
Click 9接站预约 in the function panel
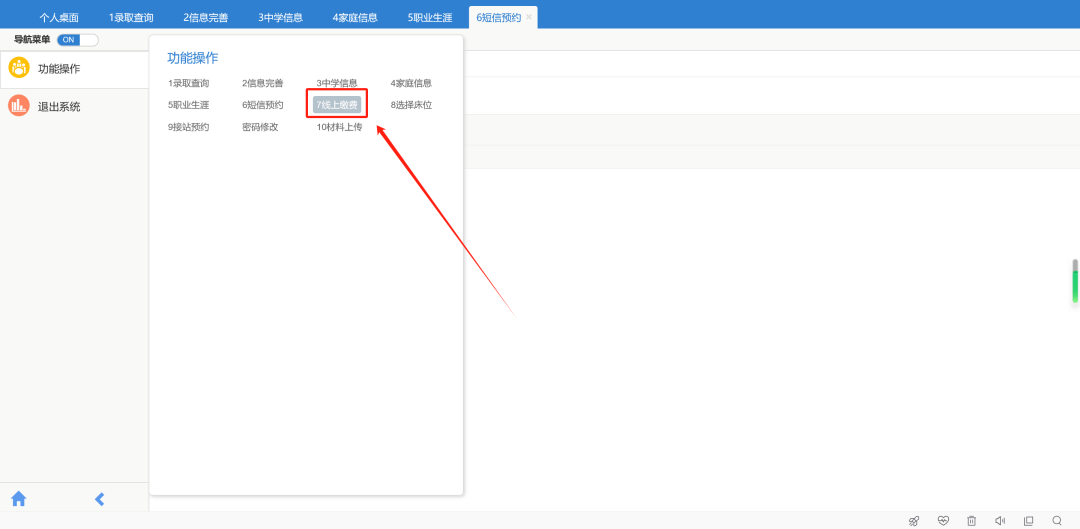click(x=188, y=127)
